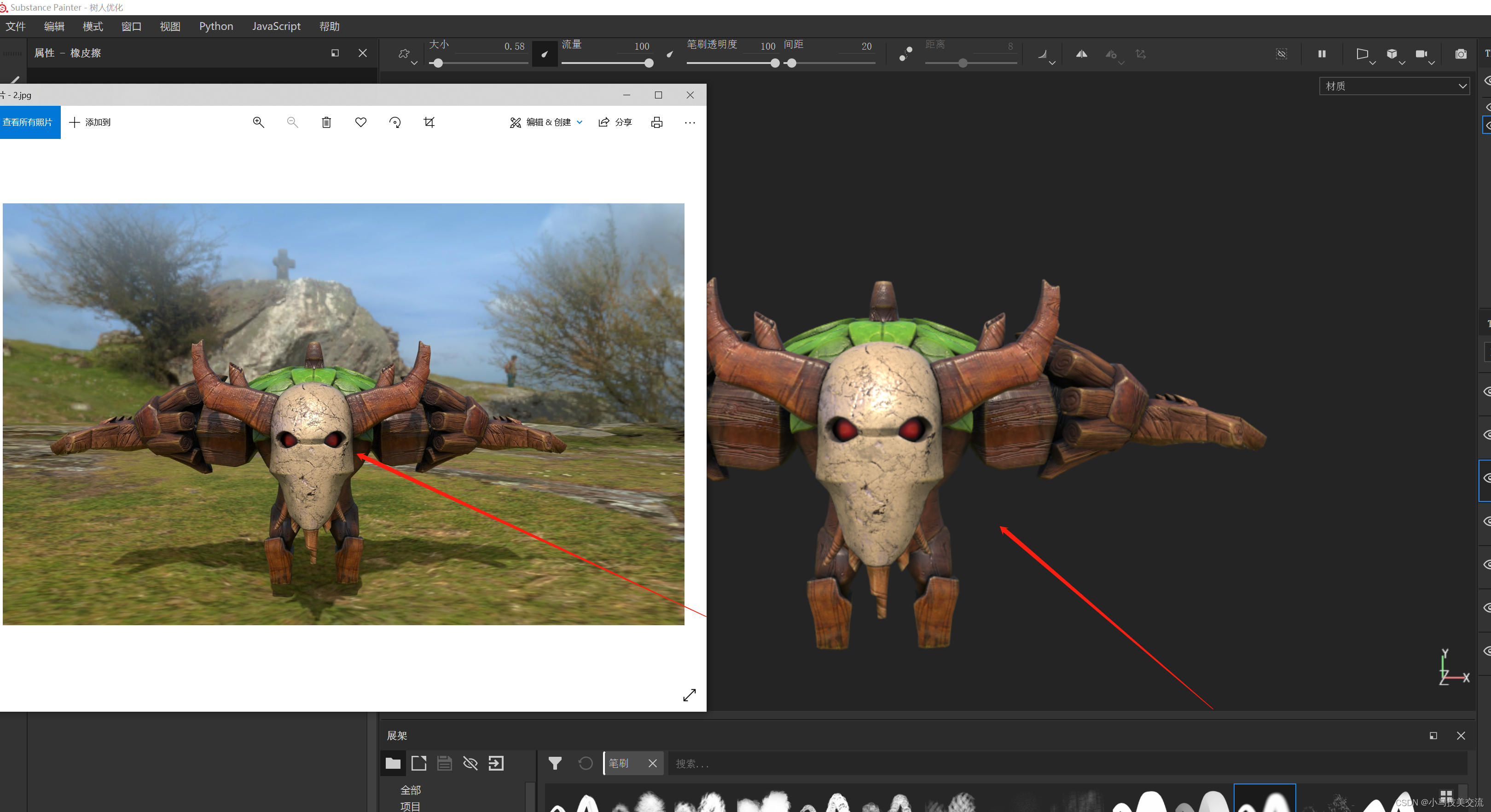
Task: Open the 窗口 menu
Action: tap(131, 27)
